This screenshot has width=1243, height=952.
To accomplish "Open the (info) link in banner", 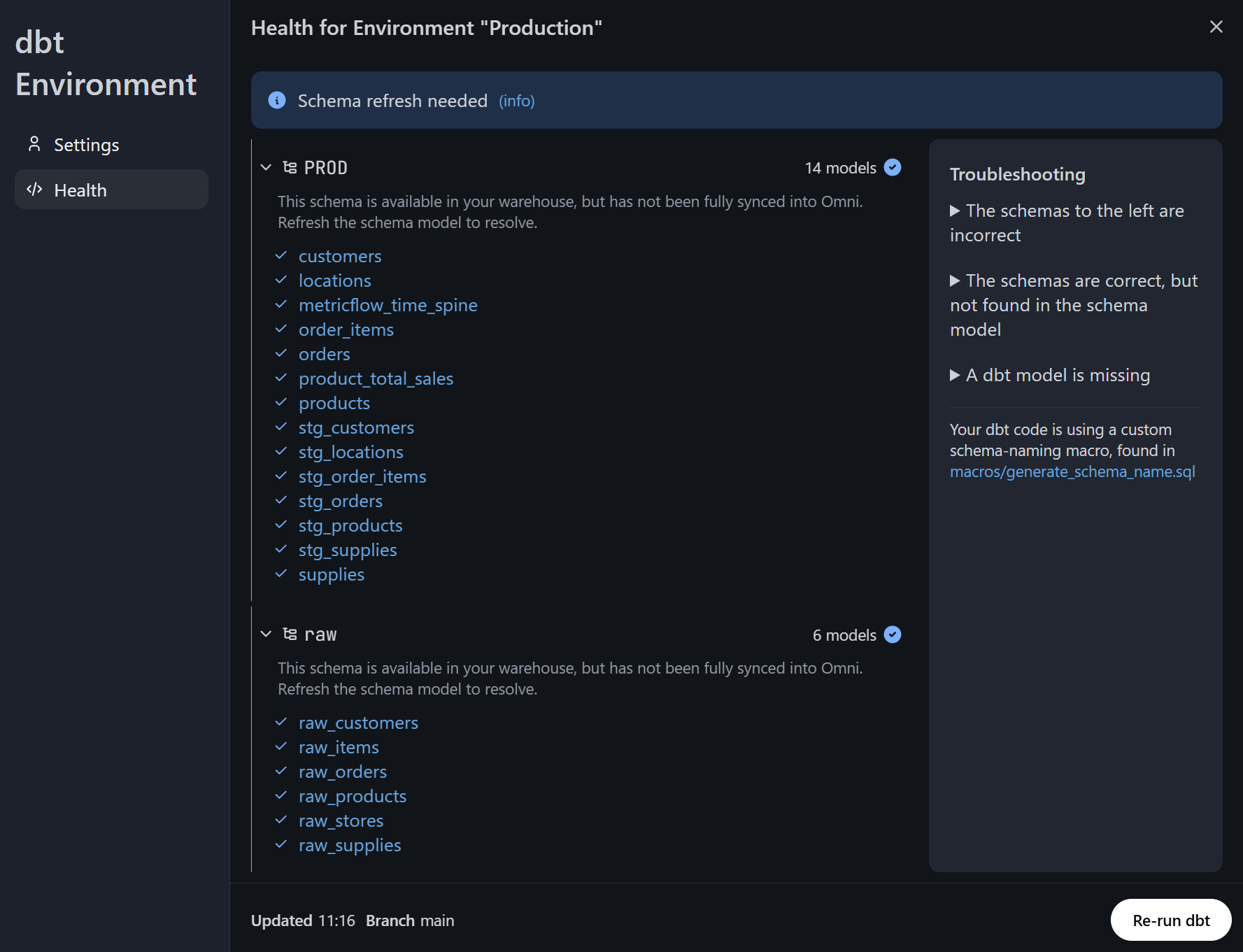I will (x=516, y=101).
